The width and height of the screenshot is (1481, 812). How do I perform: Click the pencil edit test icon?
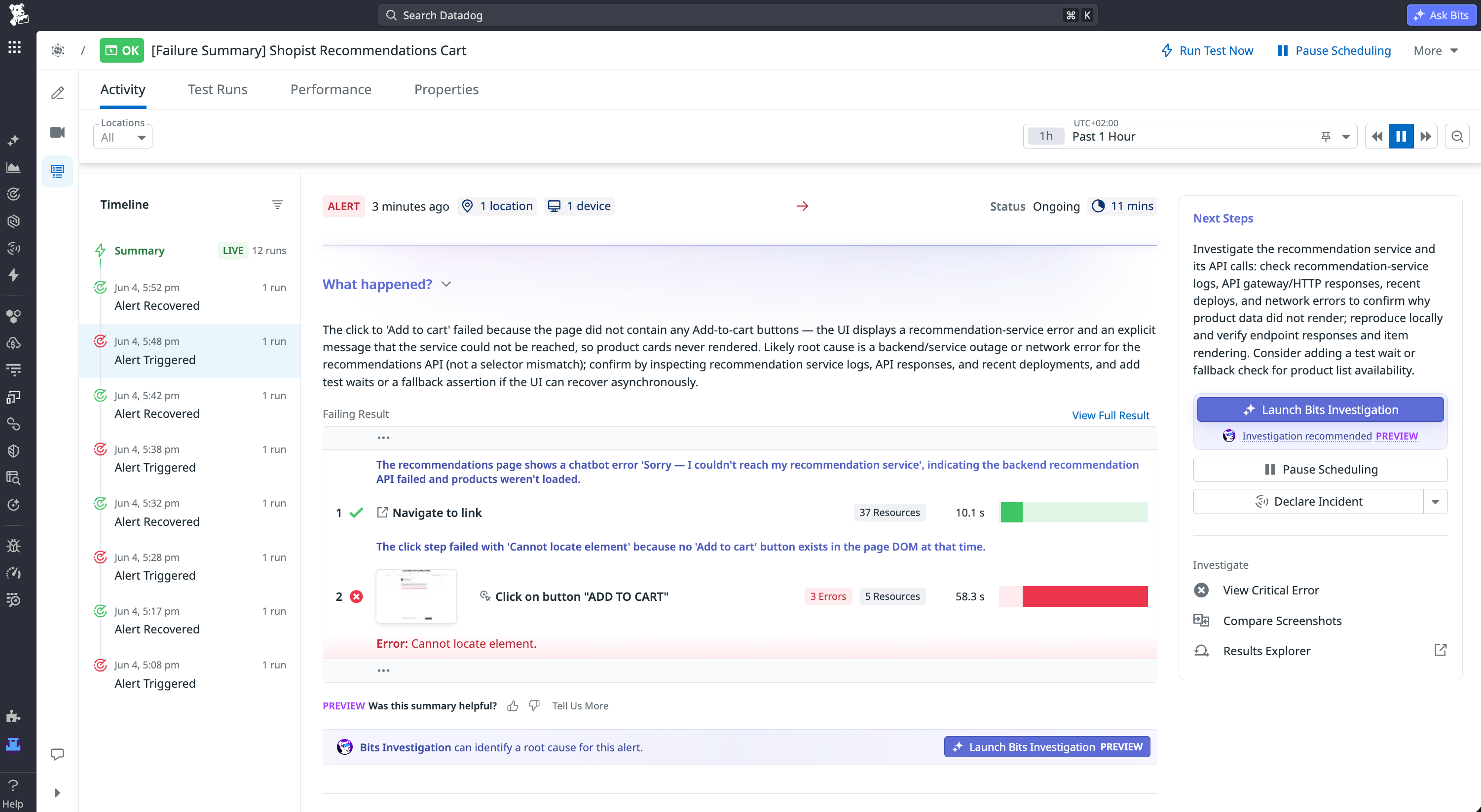58,93
